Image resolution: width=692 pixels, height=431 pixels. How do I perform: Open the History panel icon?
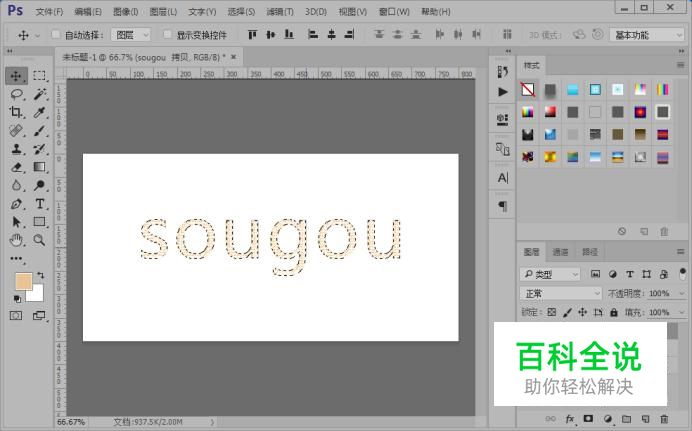[502, 72]
